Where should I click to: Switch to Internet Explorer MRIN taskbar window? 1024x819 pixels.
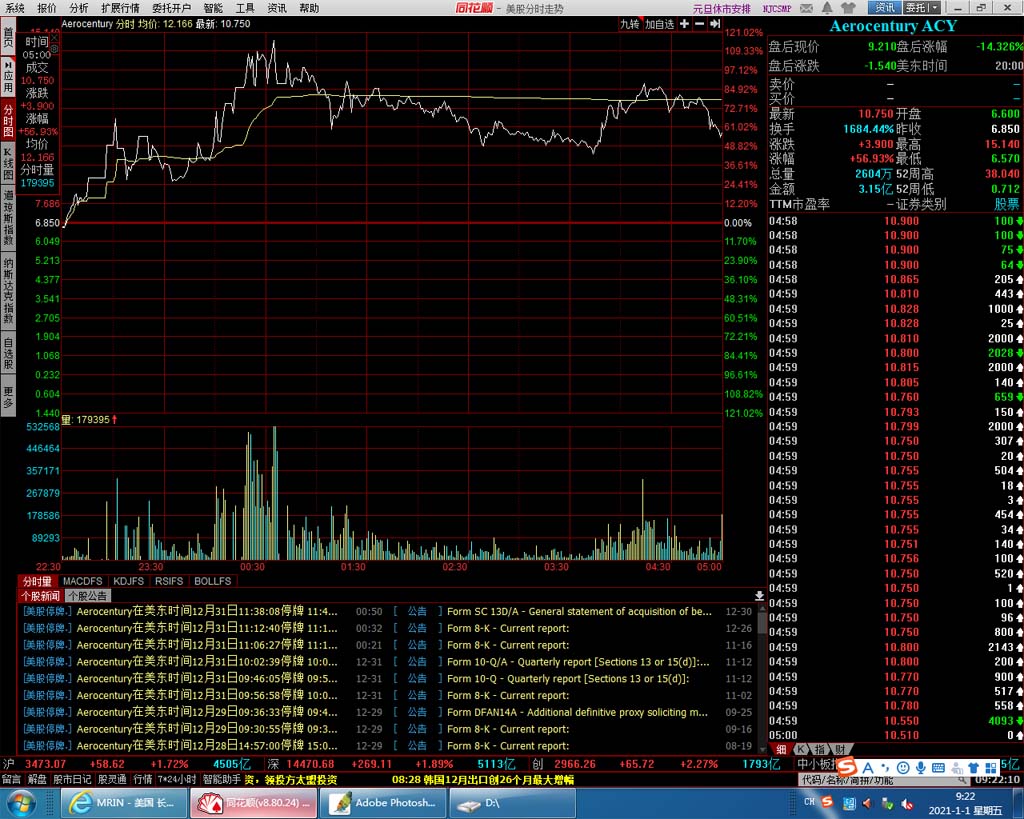coord(123,803)
